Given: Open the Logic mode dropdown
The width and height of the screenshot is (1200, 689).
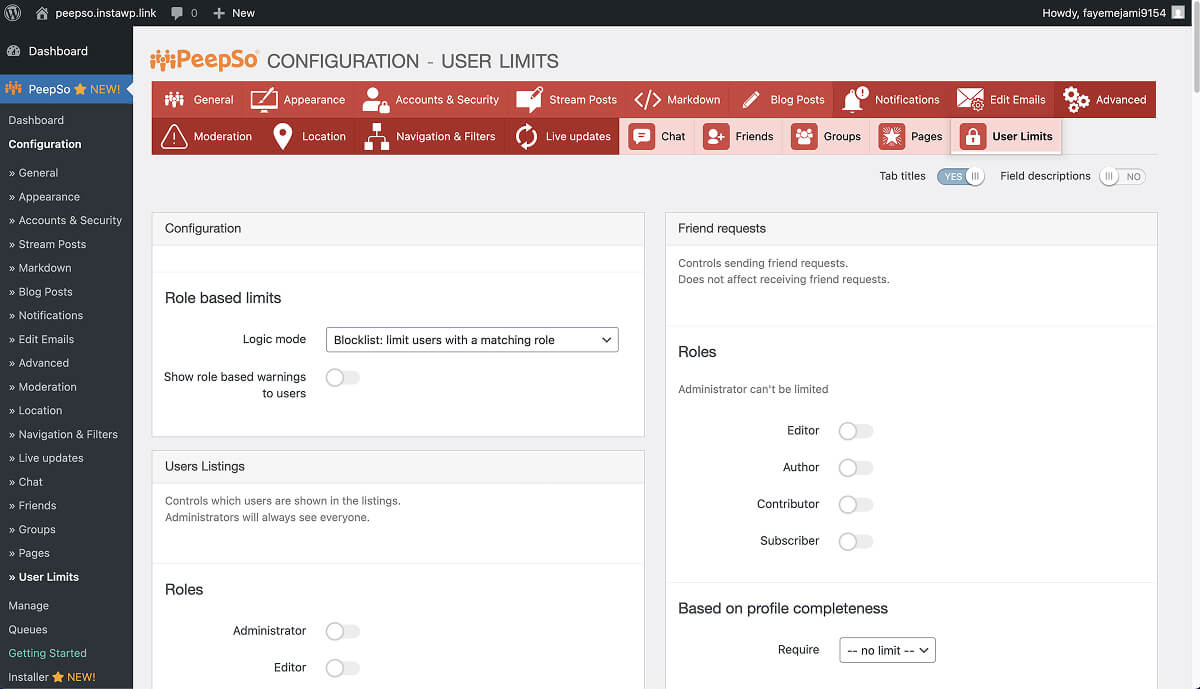Looking at the screenshot, I should pos(472,340).
